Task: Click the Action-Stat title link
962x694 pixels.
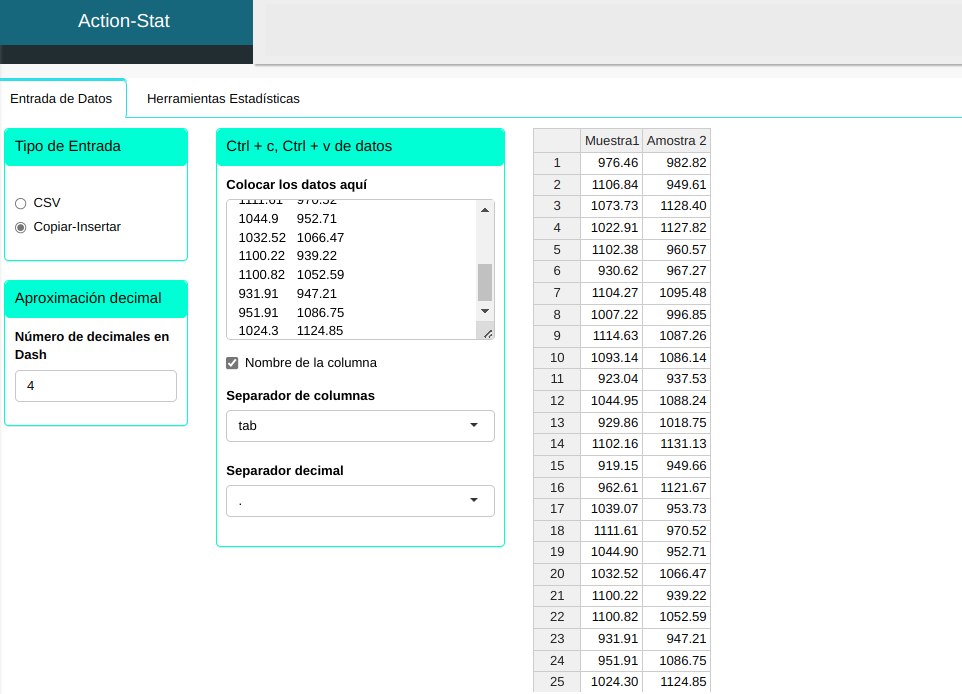Action: (x=124, y=21)
